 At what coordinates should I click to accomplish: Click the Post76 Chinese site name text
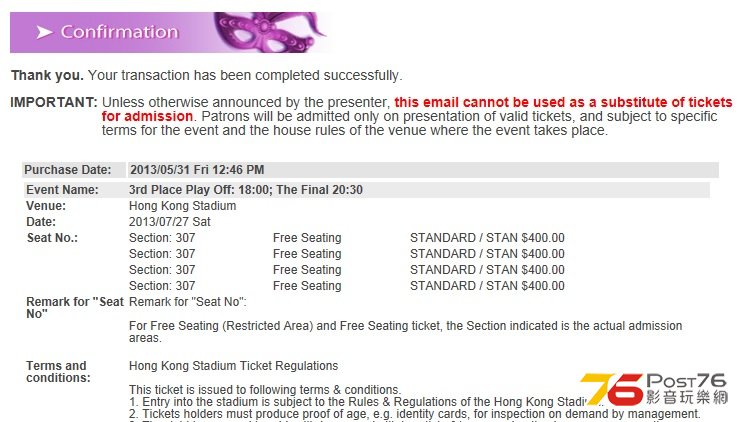pyautogui.click(x=687, y=397)
